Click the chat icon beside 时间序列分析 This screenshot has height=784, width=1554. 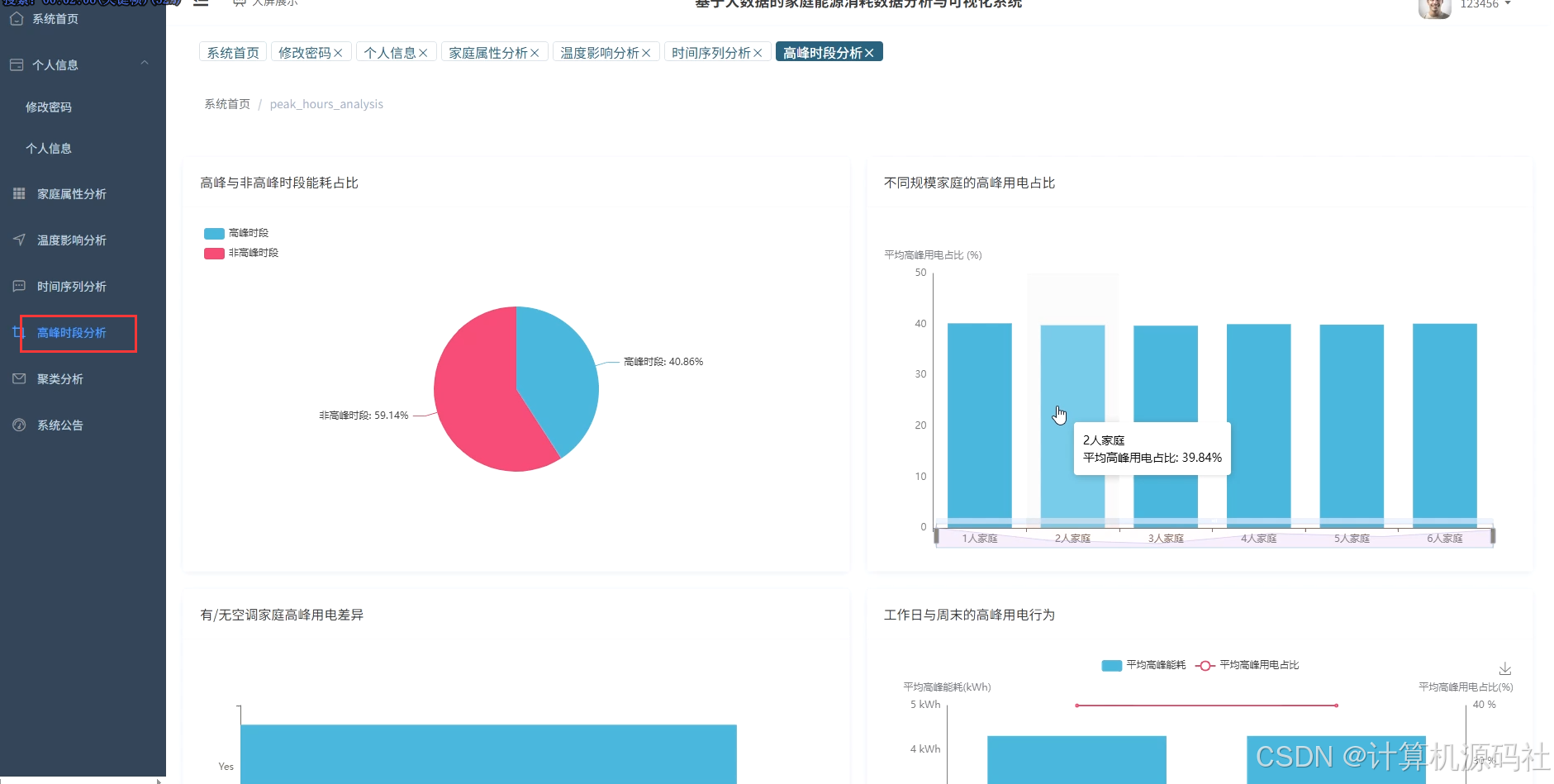pyautogui.click(x=19, y=286)
